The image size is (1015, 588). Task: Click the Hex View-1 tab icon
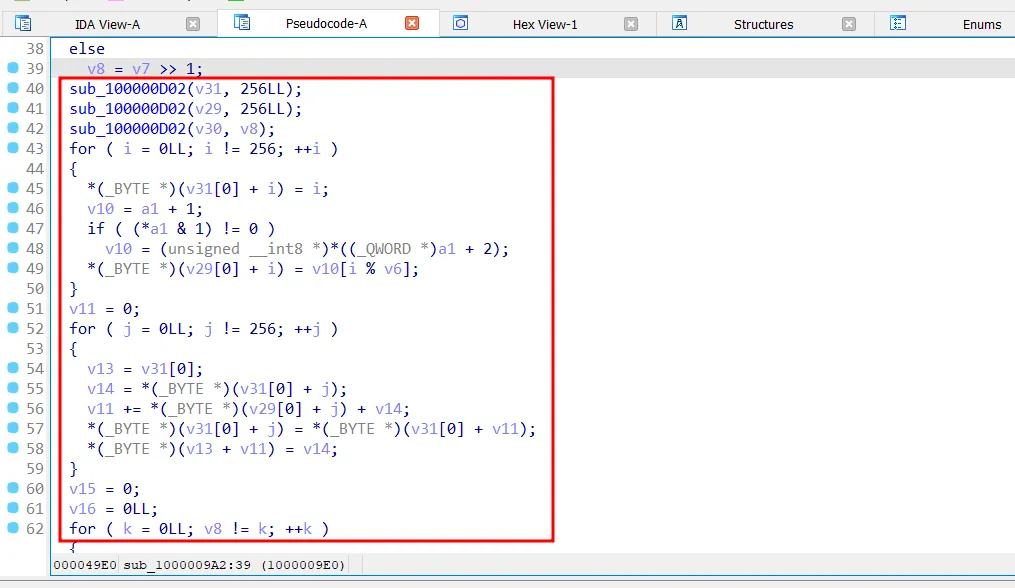[x=460, y=23]
